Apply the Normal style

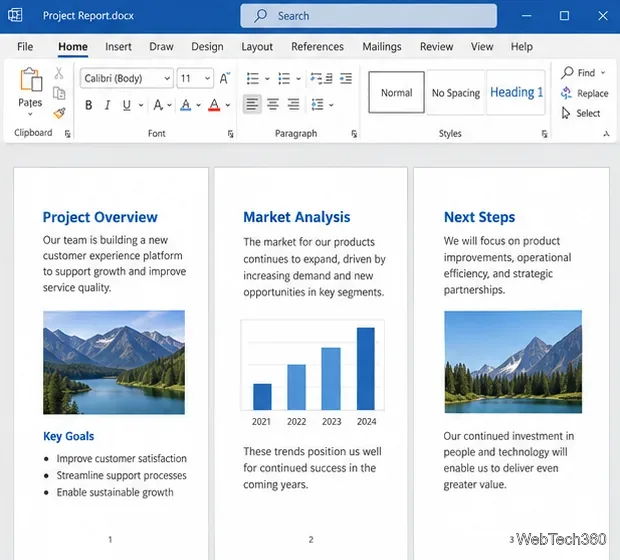pos(397,93)
